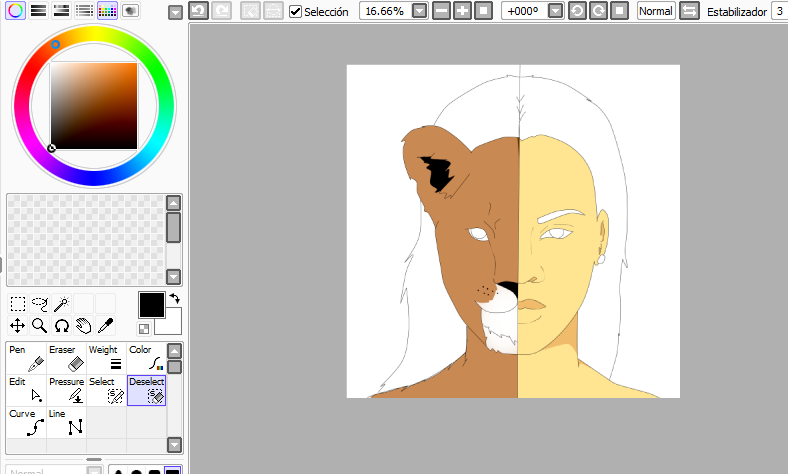
Task: Open the menu arrow left of undo
Action: 175,13
